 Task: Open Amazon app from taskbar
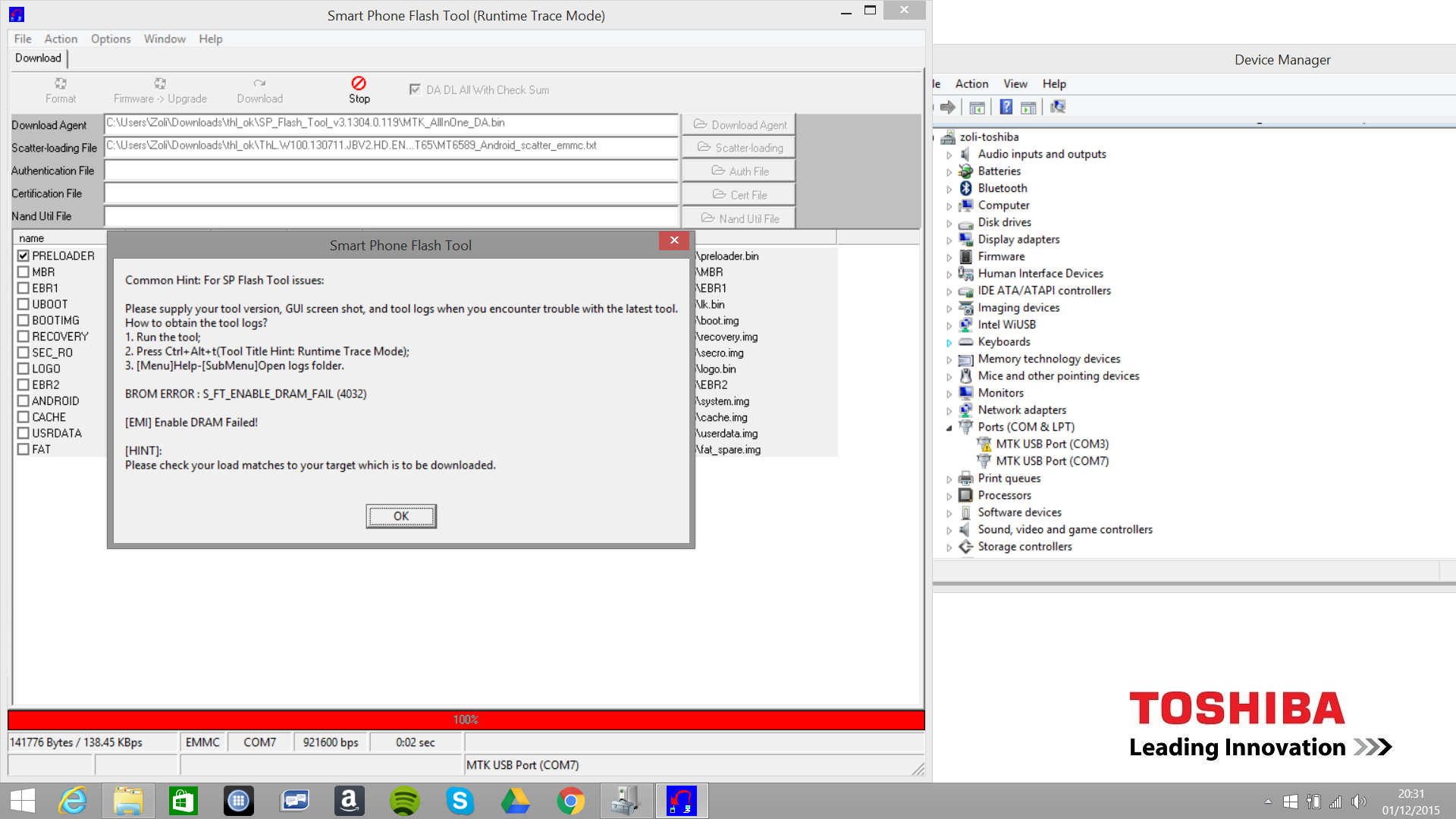pyautogui.click(x=349, y=801)
